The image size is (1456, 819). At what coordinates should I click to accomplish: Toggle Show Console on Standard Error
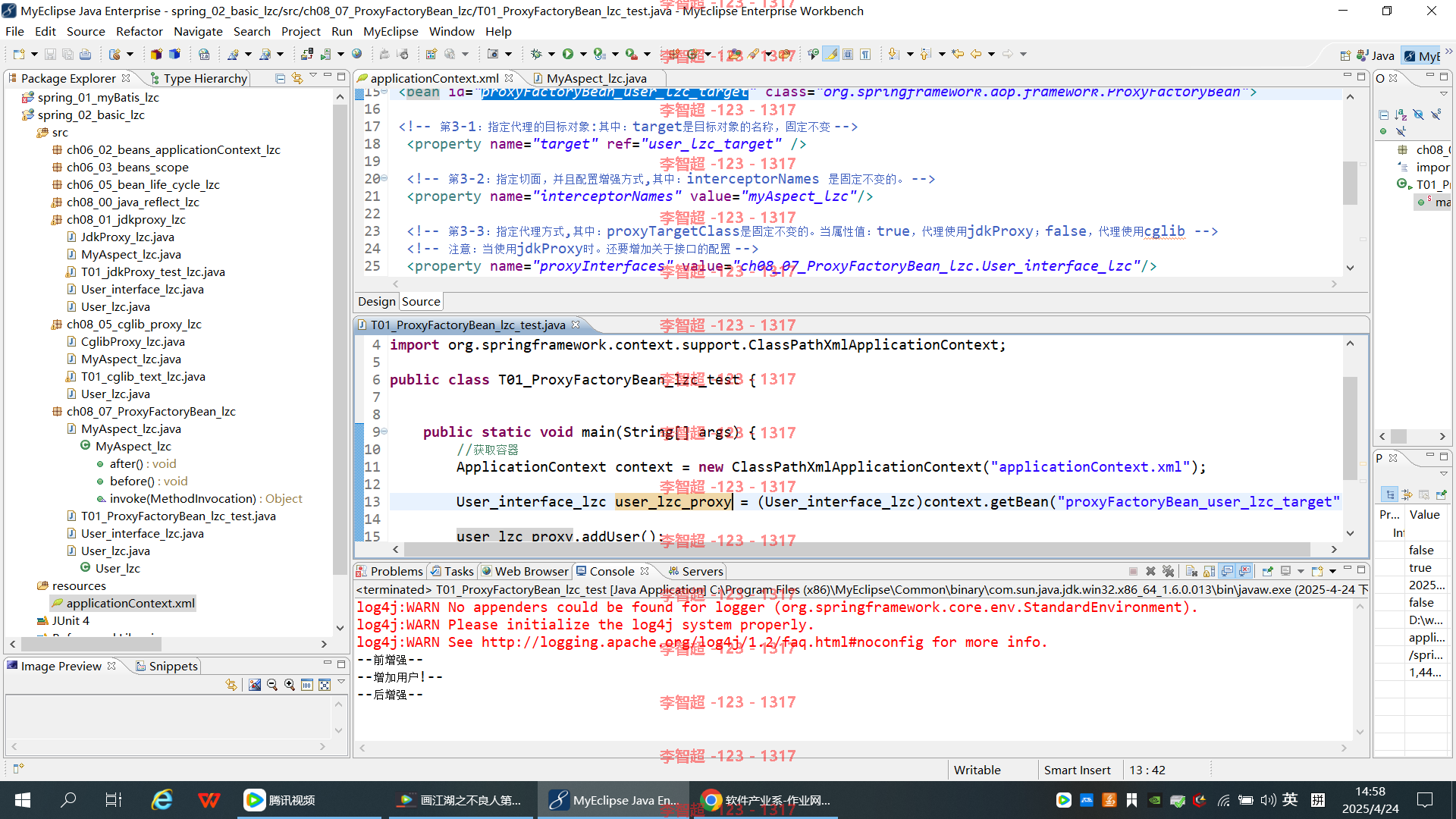pyautogui.click(x=1244, y=571)
